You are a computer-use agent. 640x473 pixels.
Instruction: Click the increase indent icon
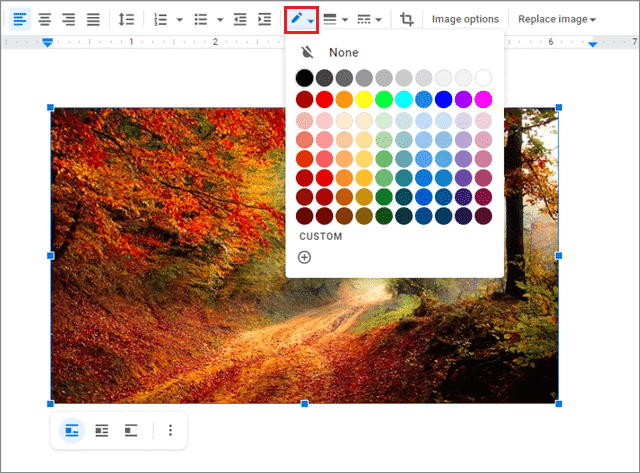[x=264, y=19]
